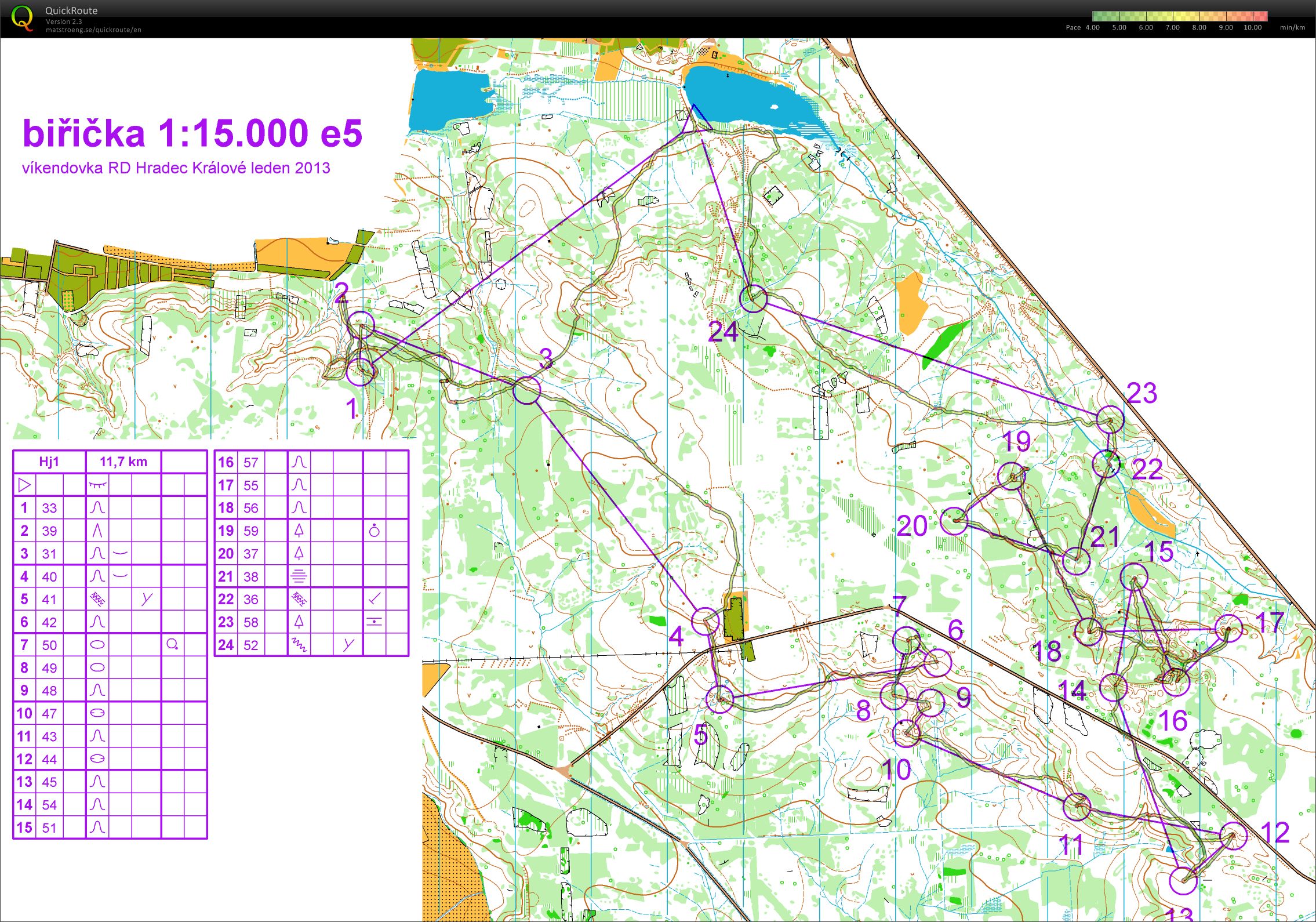
Task: Click the pace color gradient legend
Action: (1180, 16)
